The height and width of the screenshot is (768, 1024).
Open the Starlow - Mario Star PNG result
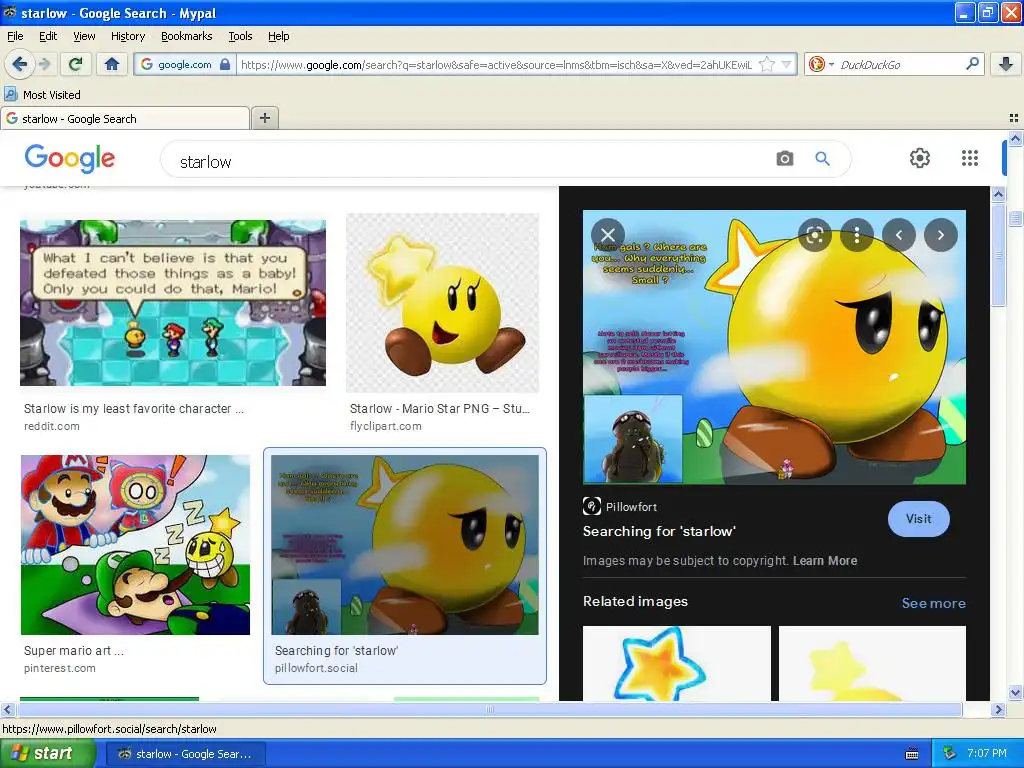click(440, 408)
